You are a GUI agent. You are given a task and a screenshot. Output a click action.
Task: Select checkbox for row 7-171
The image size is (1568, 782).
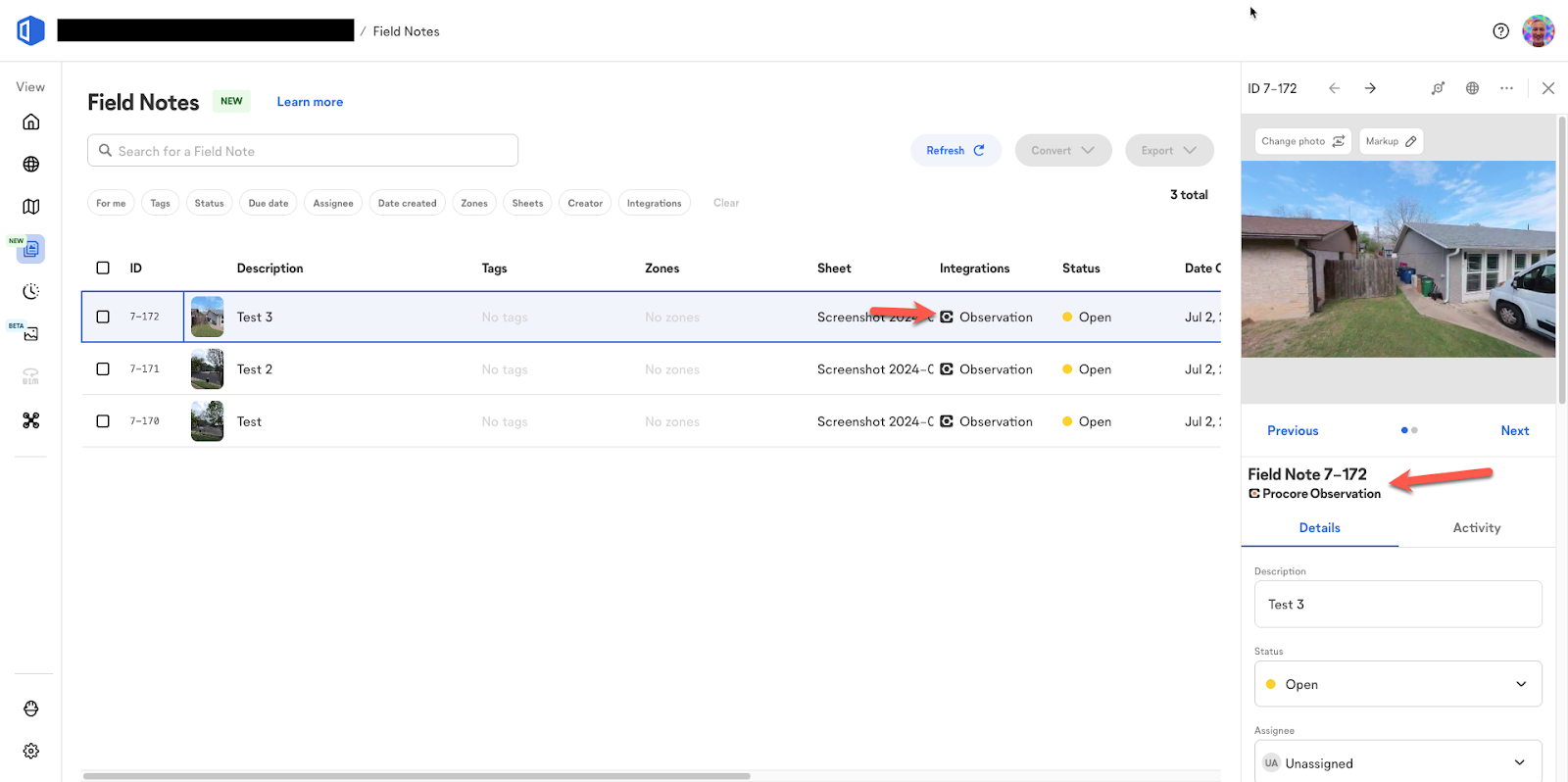(x=103, y=369)
